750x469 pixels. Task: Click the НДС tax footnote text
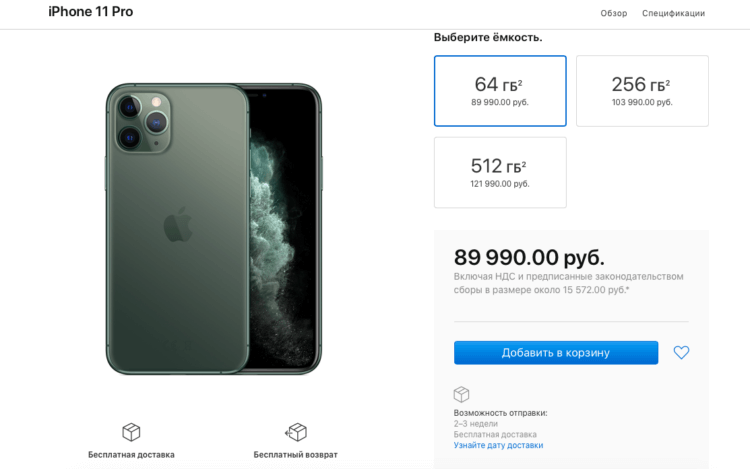568,283
